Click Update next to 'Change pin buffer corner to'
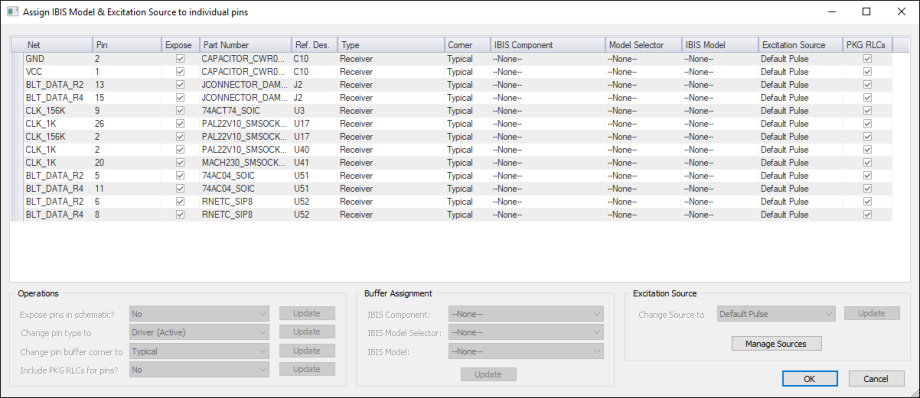The width and height of the screenshot is (920, 398). tap(307, 351)
